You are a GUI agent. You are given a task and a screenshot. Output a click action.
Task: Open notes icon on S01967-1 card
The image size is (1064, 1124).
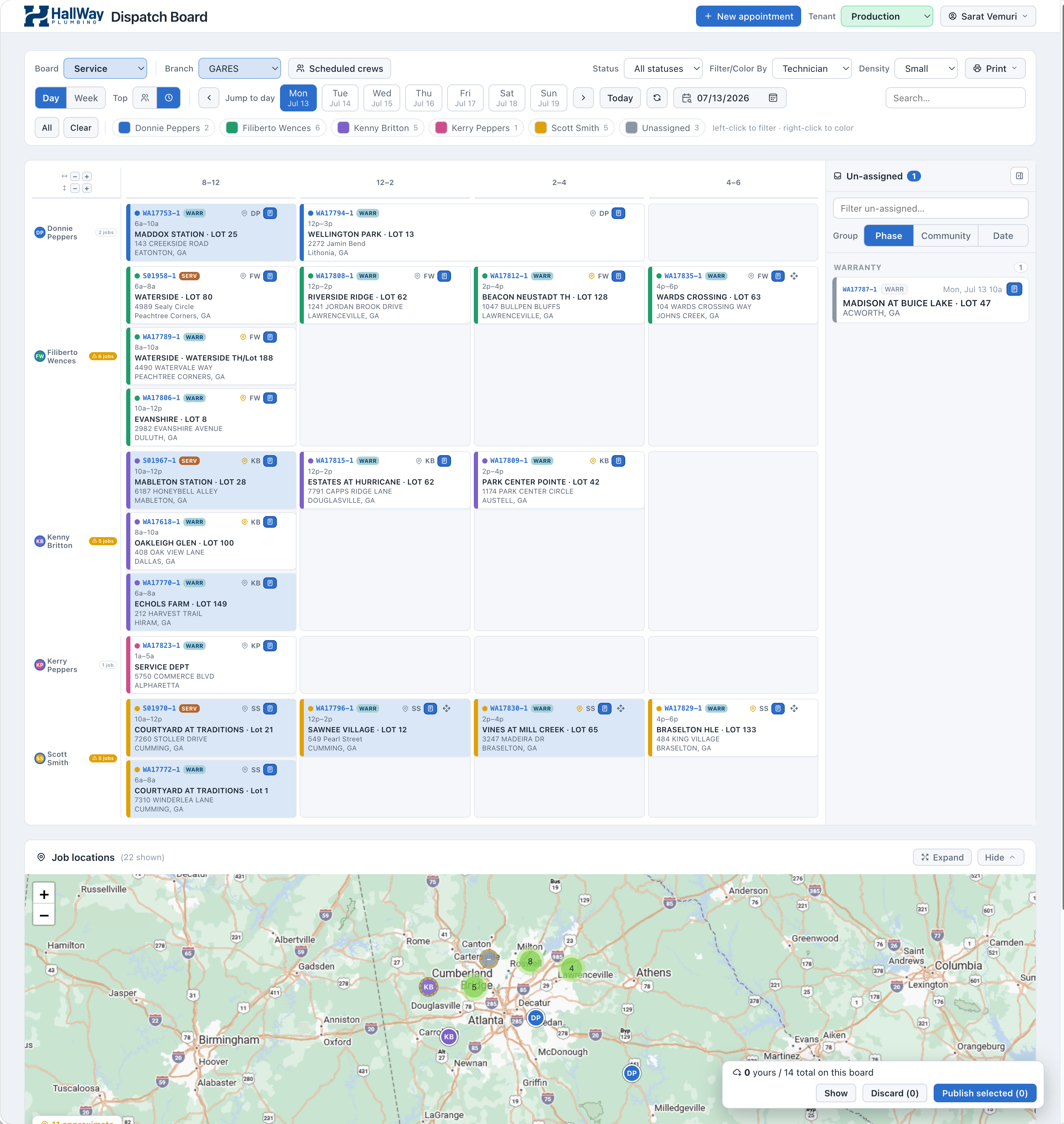271,460
